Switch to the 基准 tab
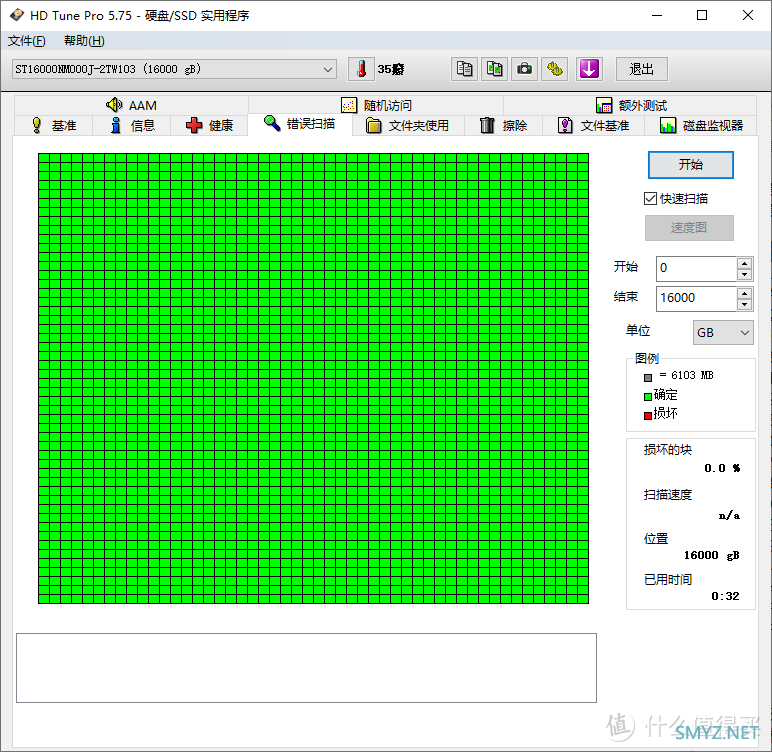The image size is (772, 752). [54, 126]
